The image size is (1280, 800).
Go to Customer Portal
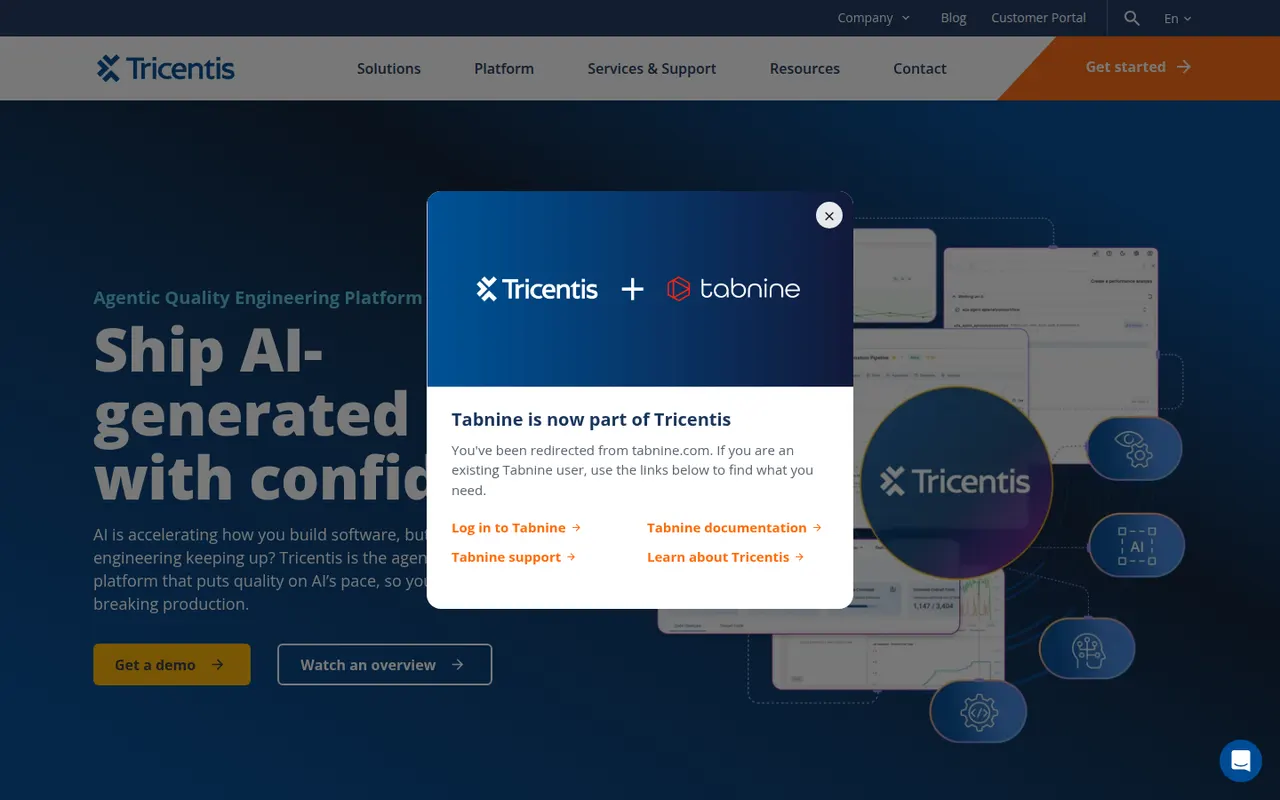[1038, 18]
